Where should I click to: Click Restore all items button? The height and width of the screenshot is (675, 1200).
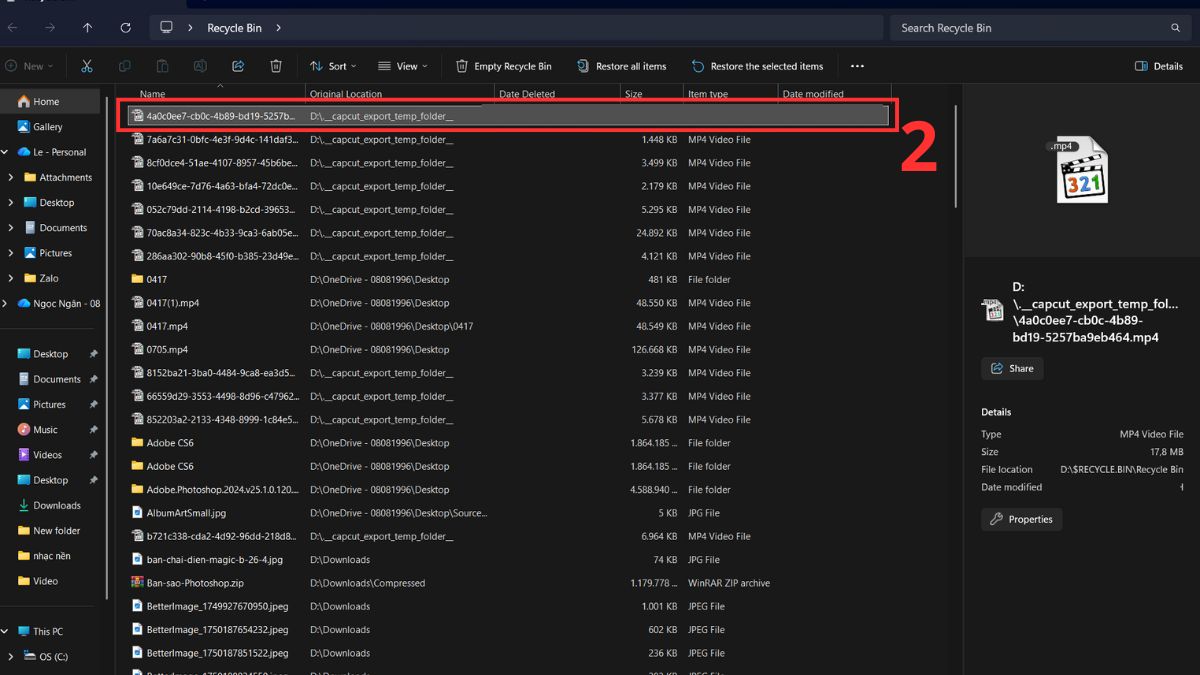(x=621, y=66)
